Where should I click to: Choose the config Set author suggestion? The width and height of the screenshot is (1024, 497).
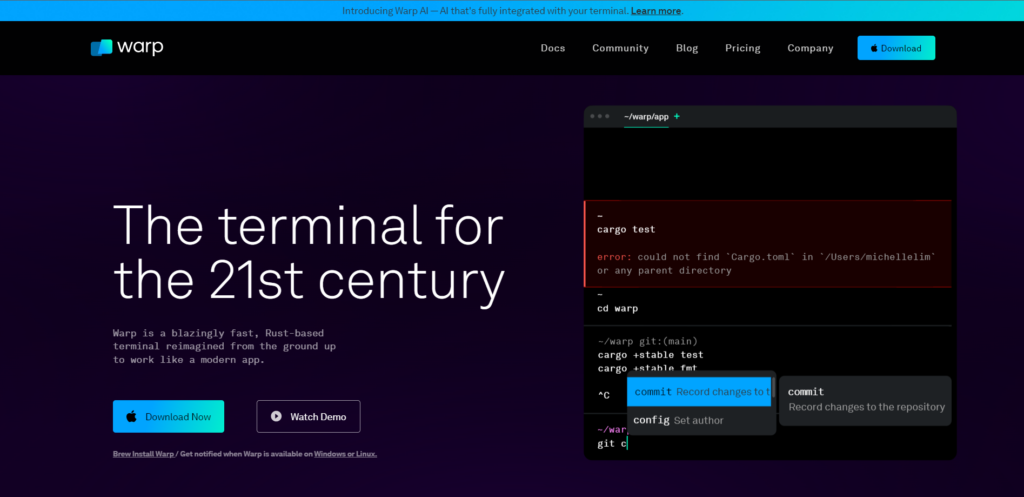click(679, 420)
